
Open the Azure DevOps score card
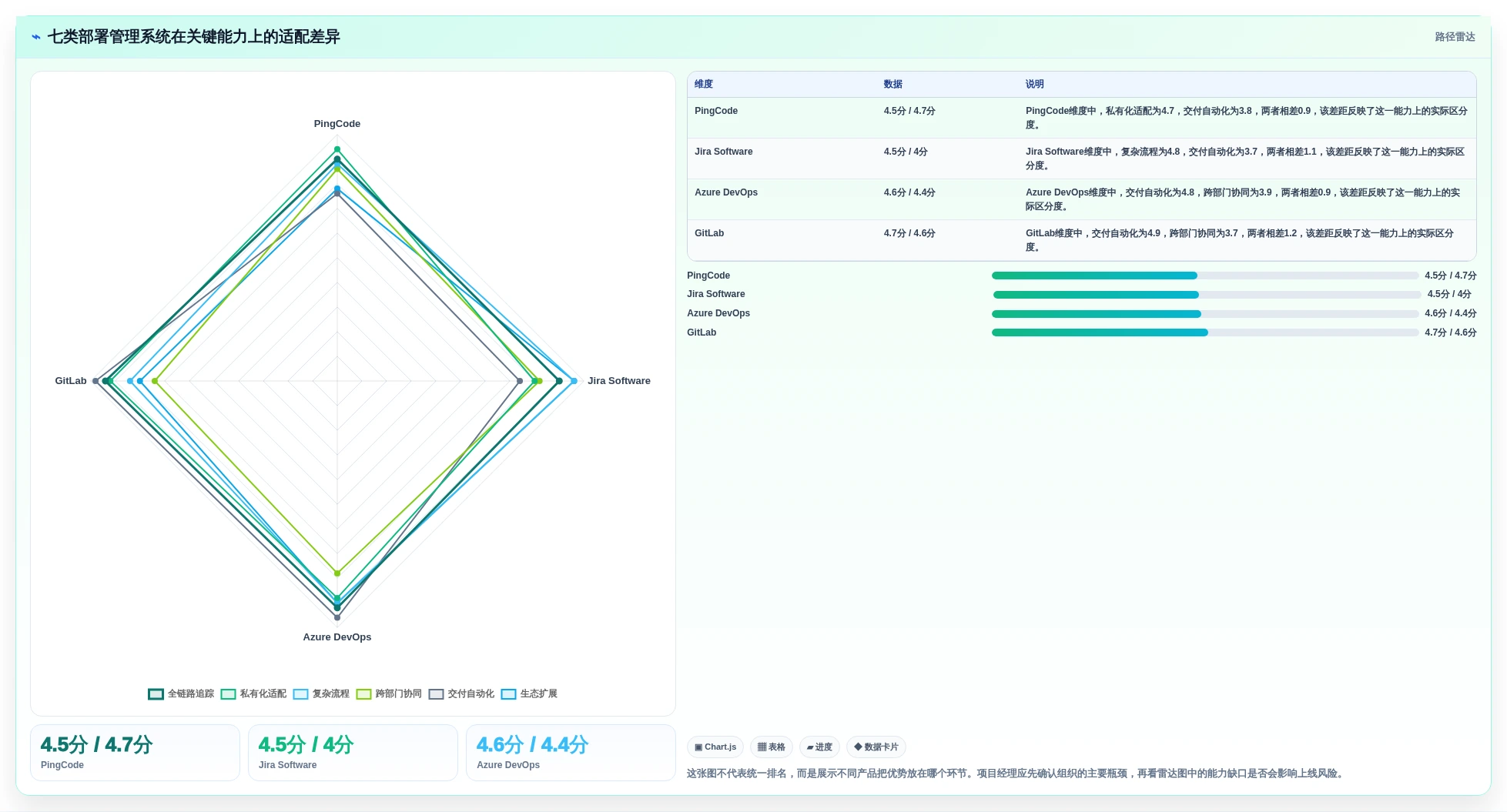click(x=571, y=753)
